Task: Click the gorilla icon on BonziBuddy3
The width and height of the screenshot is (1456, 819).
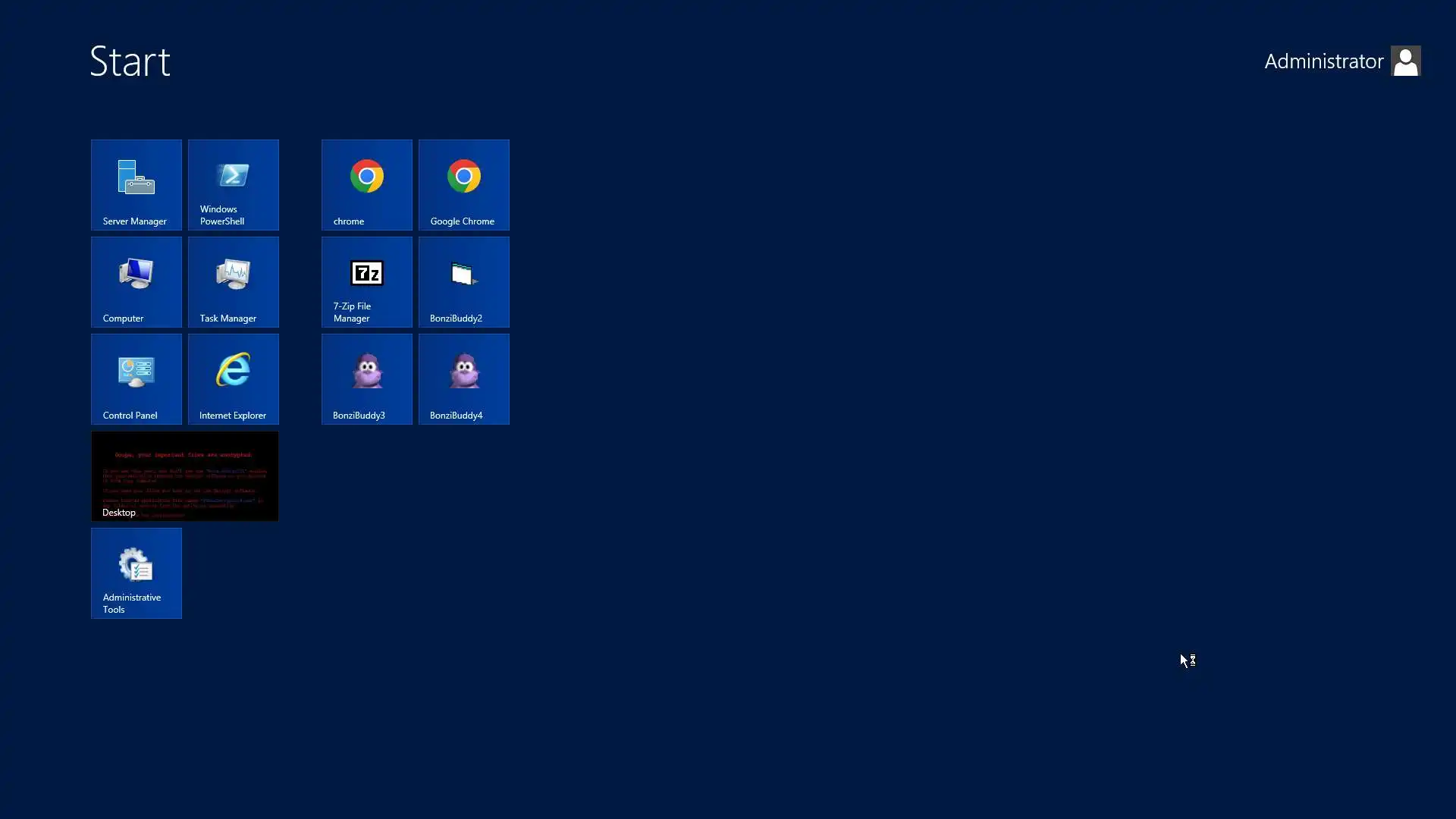Action: (368, 370)
